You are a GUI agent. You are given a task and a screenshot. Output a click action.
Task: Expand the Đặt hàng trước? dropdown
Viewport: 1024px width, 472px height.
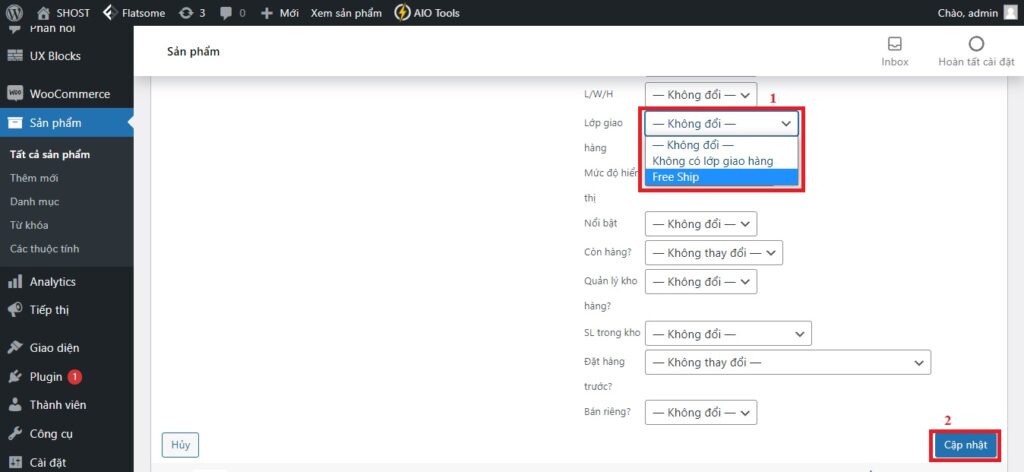pyautogui.click(x=788, y=362)
